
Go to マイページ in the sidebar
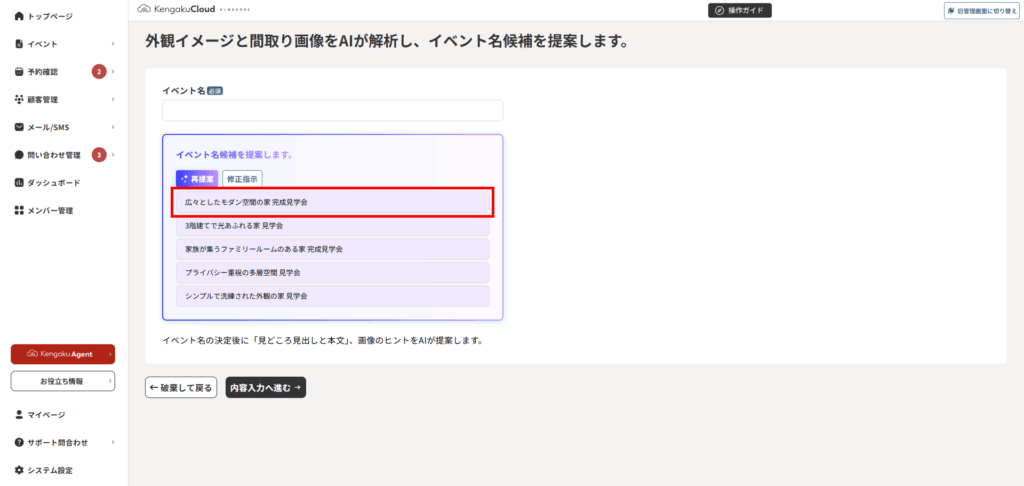[x=46, y=414]
